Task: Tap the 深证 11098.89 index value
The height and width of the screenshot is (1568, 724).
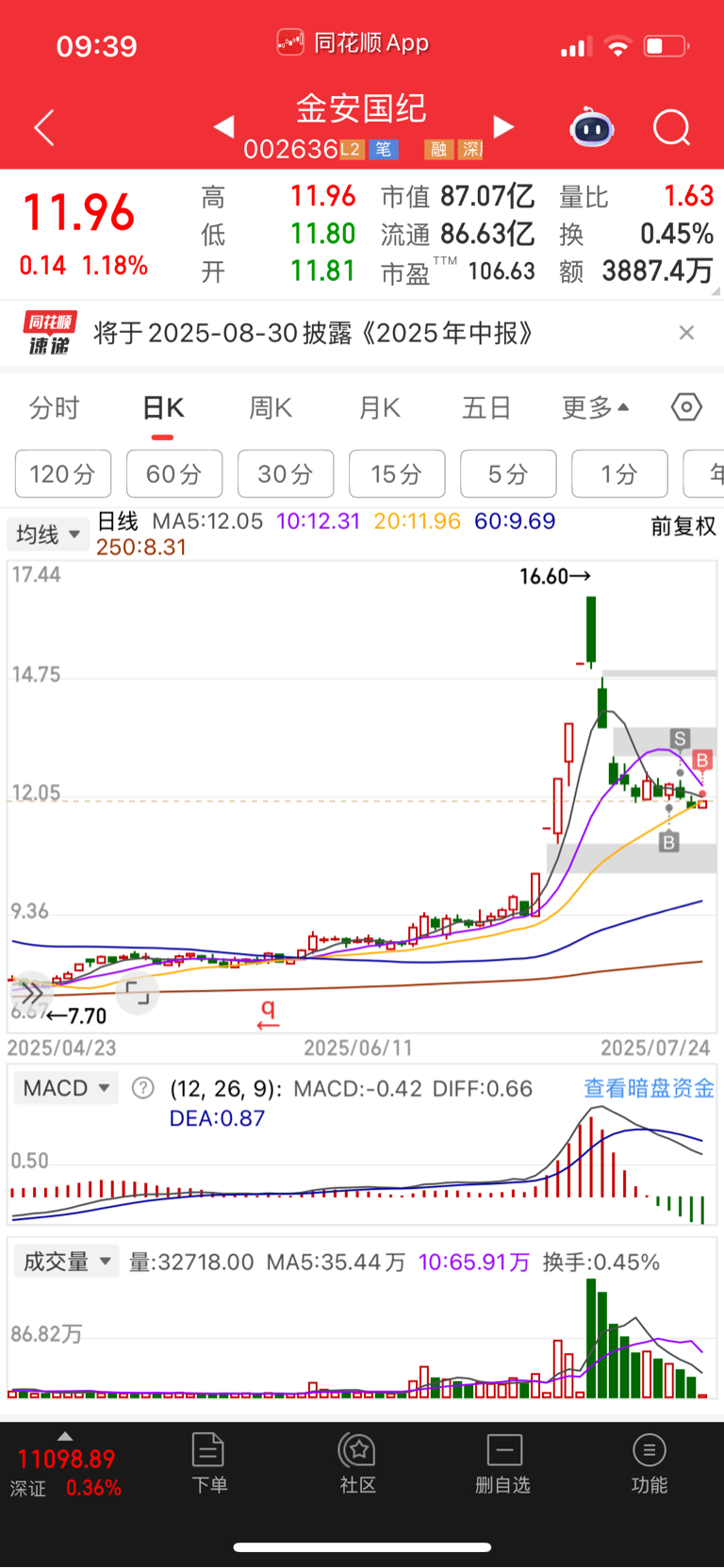Action: [x=66, y=1460]
